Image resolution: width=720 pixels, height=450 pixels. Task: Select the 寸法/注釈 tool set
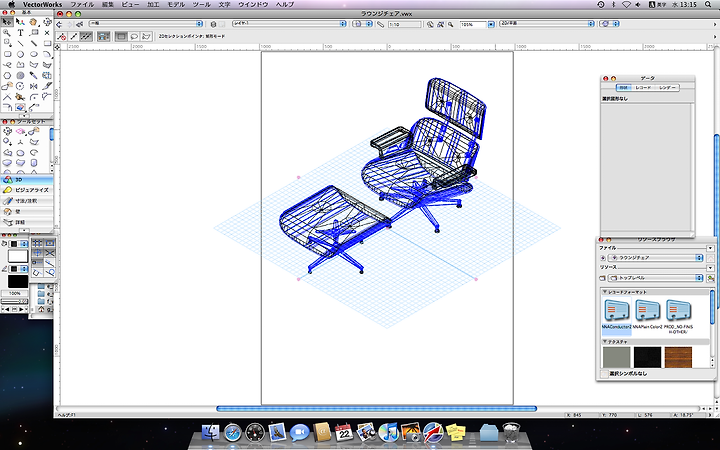(x=27, y=201)
